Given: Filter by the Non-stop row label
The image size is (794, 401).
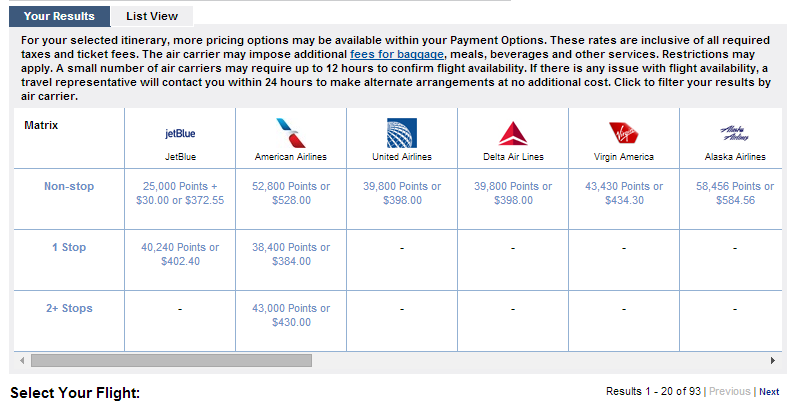Looking at the screenshot, I should coord(69,186).
